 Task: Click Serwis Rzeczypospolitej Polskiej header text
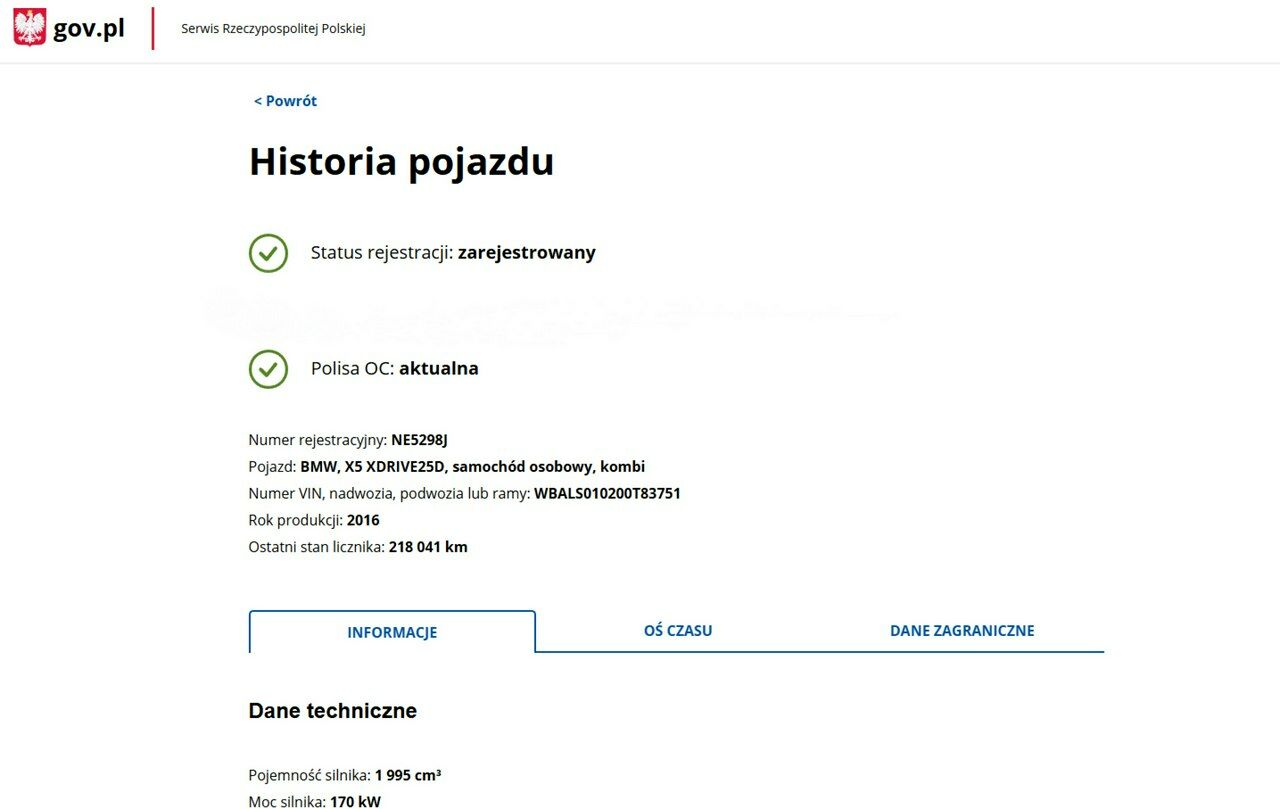tap(273, 29)
